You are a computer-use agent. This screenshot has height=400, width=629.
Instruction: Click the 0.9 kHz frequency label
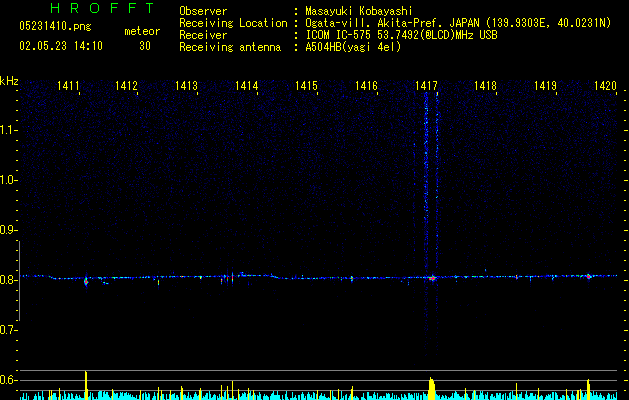click(x=9, y=230)
